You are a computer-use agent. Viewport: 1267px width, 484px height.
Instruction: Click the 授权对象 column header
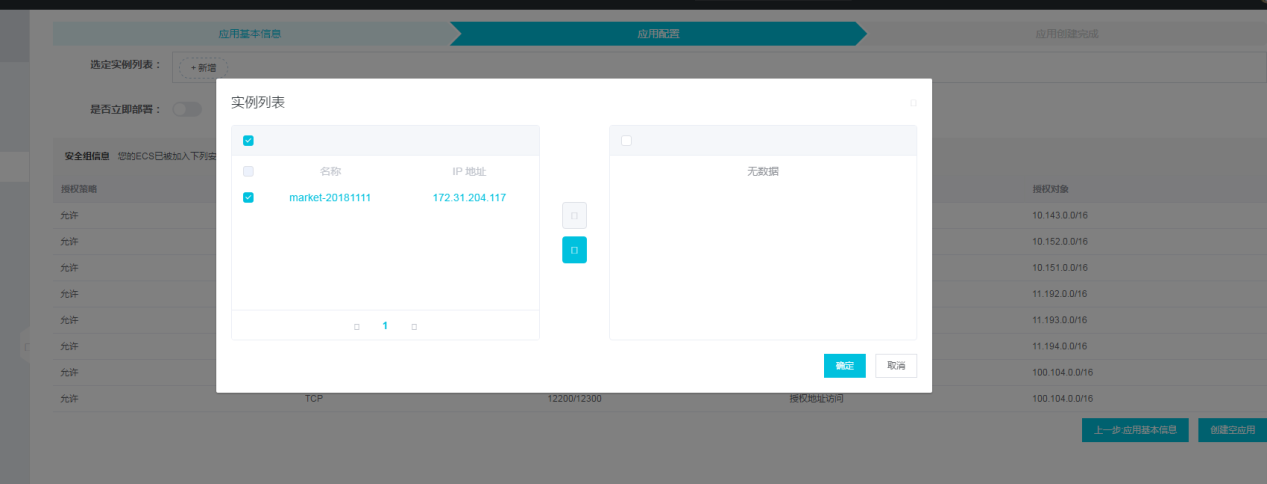[1051, 189]
